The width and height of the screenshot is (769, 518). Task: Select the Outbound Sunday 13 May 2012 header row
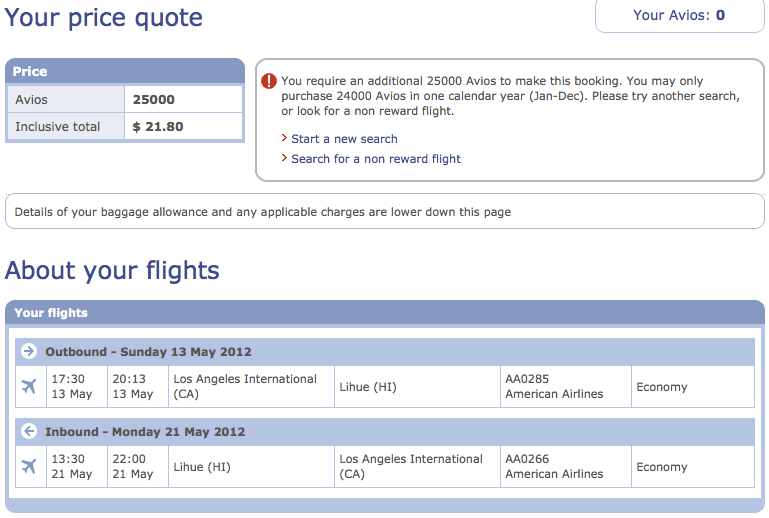[x=385, y=352]
